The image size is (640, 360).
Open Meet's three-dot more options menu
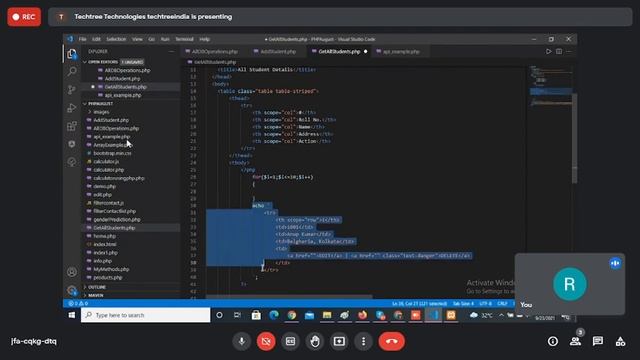(x=363, y=341)
